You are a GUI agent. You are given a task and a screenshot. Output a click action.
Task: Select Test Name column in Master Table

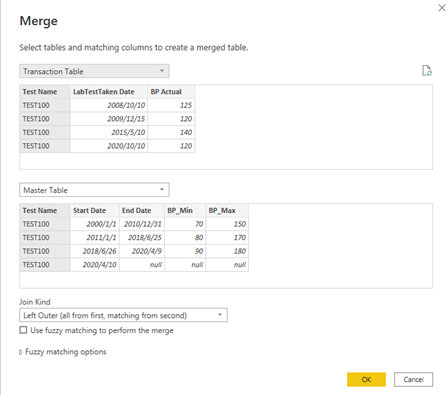[45, 210]
